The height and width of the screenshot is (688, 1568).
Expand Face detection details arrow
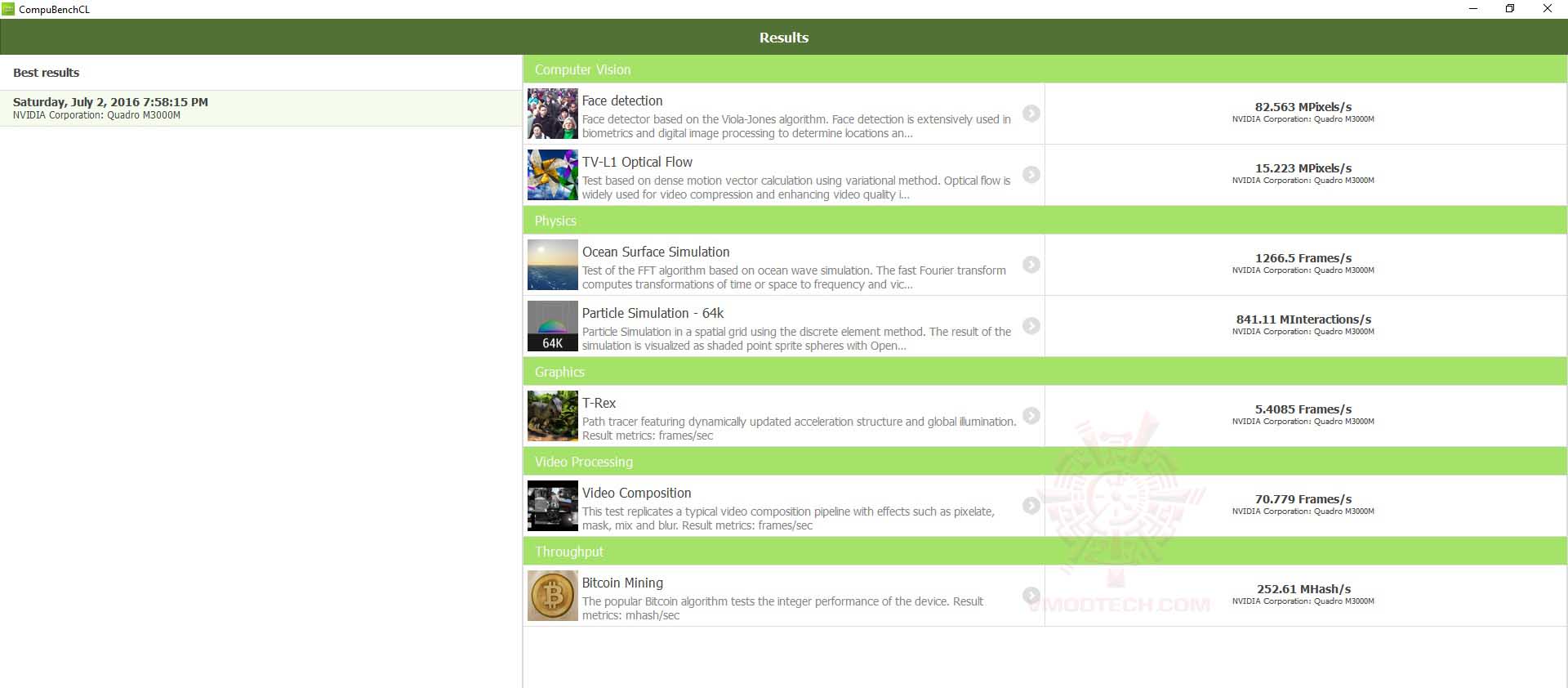coord(1031,114)
